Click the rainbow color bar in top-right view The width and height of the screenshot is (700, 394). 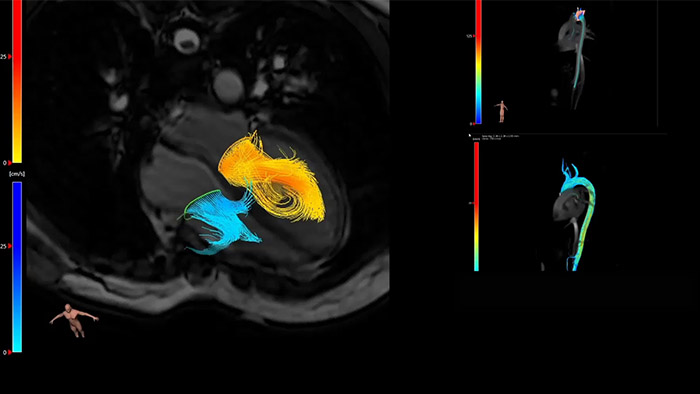[x=478, y=62]
